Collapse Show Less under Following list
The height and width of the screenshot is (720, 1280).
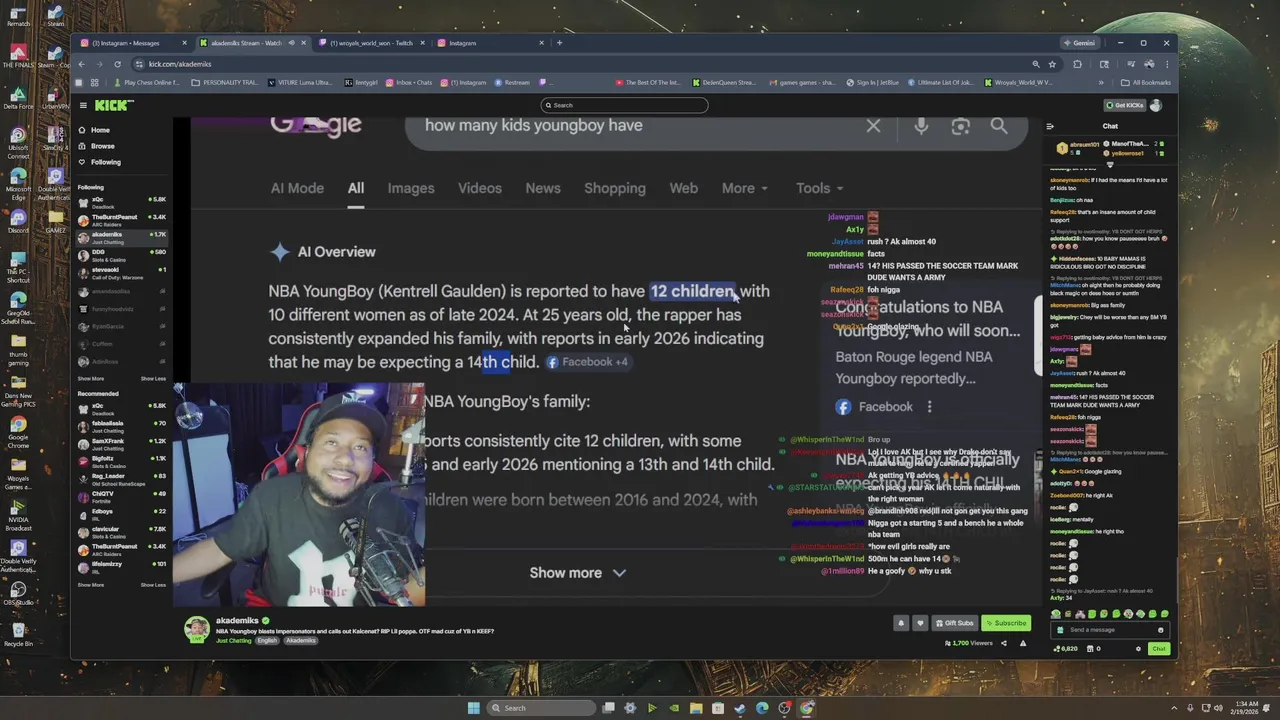[153, 379]
